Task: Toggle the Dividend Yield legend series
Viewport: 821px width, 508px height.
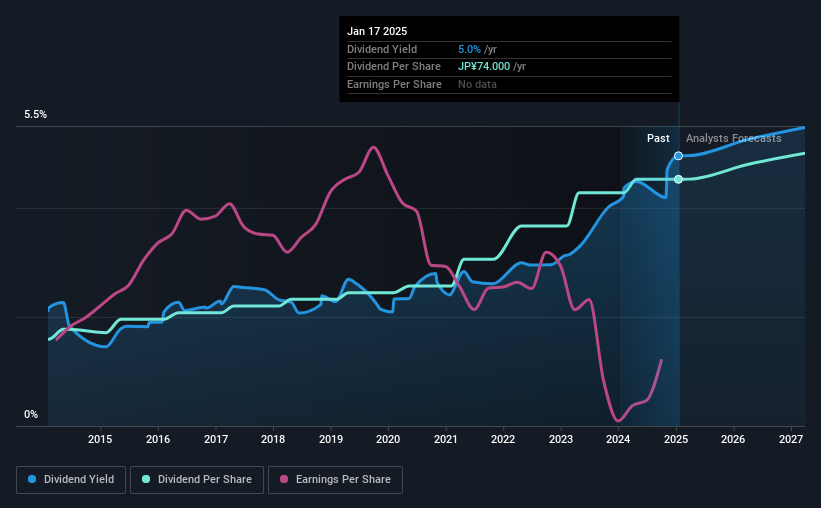Action: click(70, 480)
